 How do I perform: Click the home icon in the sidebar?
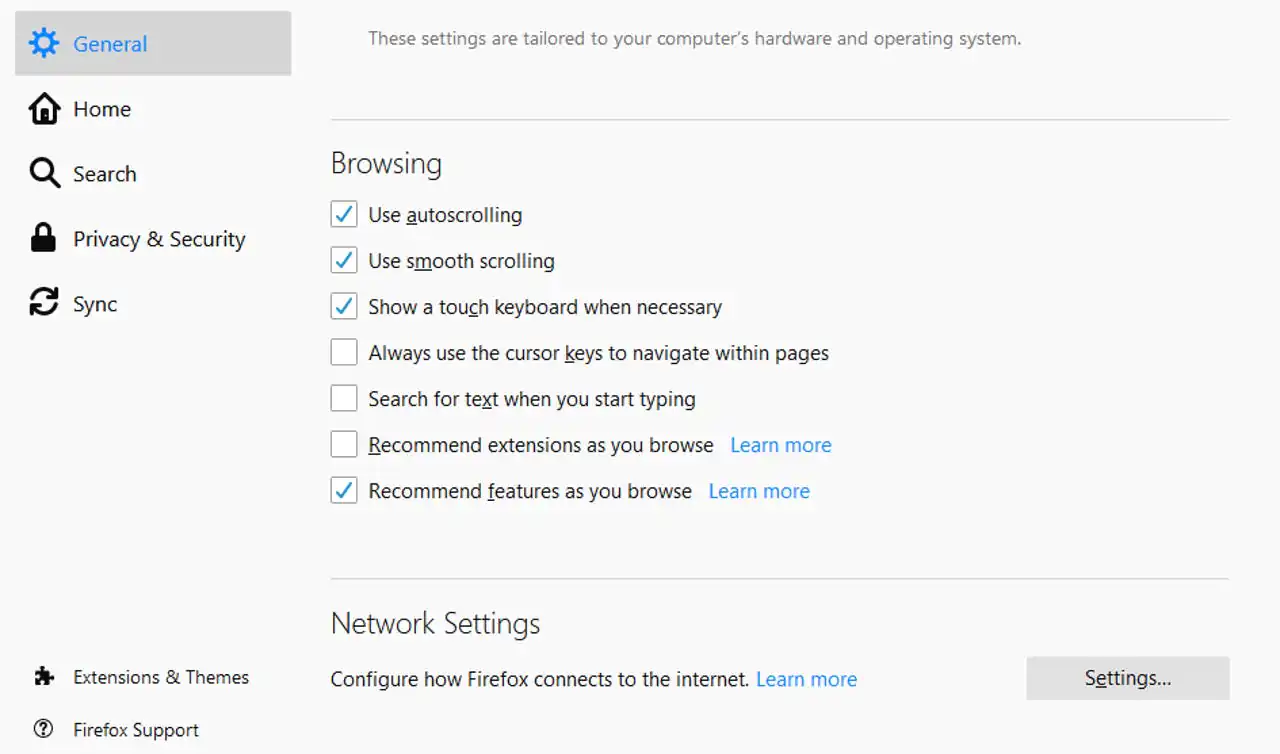(44, 108)
